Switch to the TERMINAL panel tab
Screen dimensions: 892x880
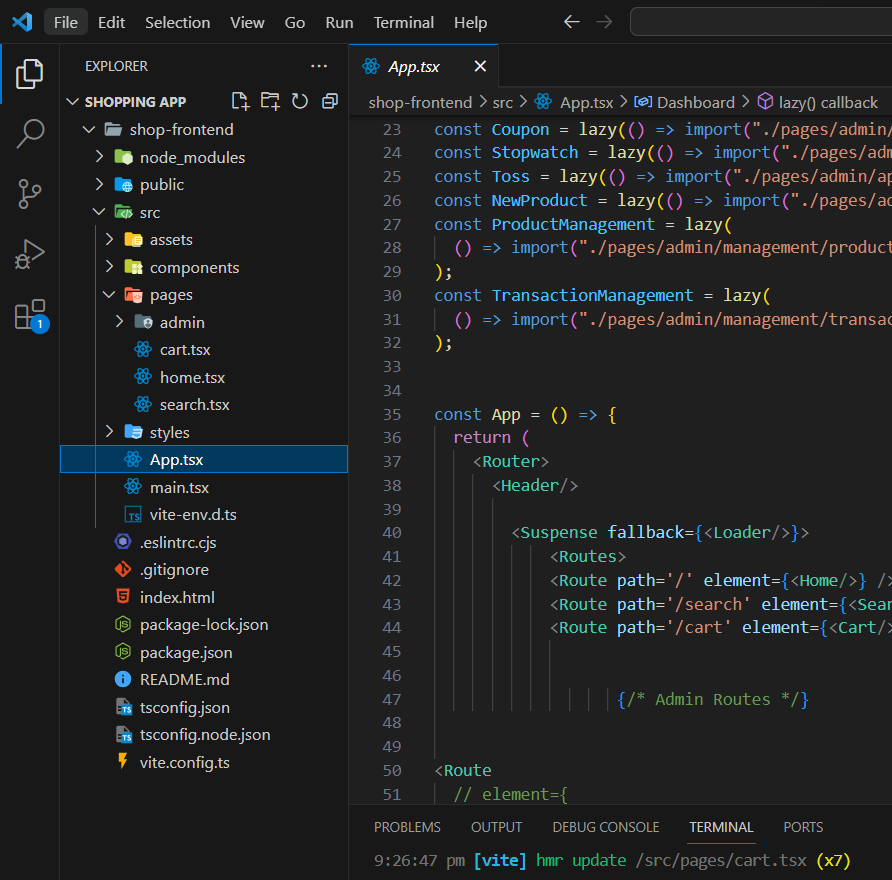721,827
